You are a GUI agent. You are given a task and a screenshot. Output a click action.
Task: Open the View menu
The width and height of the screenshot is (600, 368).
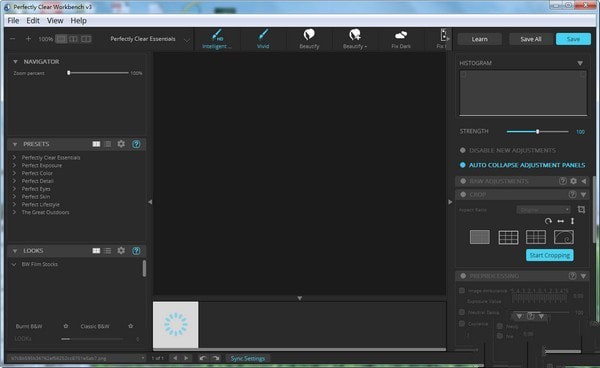55,21
